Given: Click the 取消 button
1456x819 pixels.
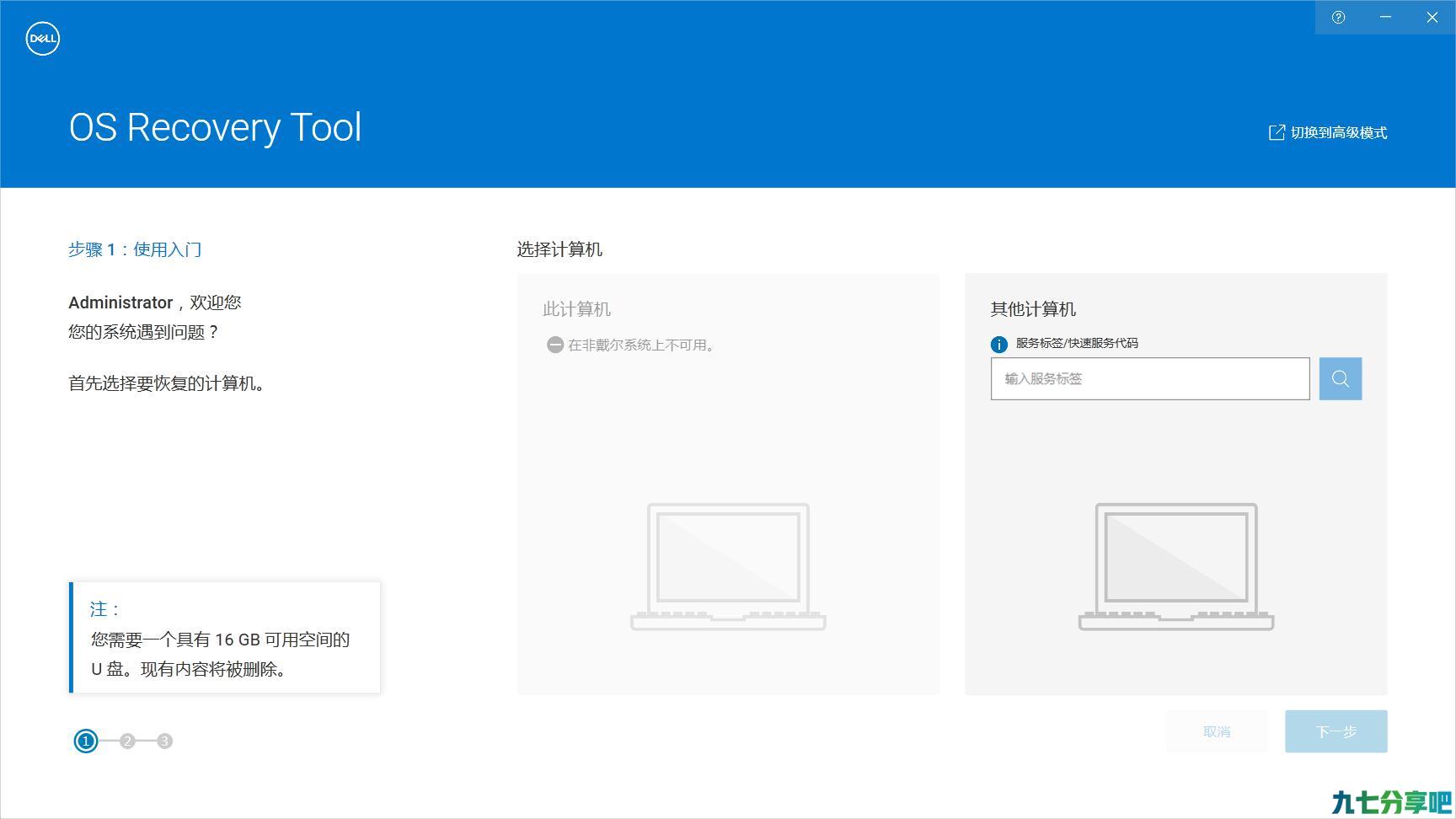Looking at the screenshot, I should pyautogui.click(x=1217, y=731).
